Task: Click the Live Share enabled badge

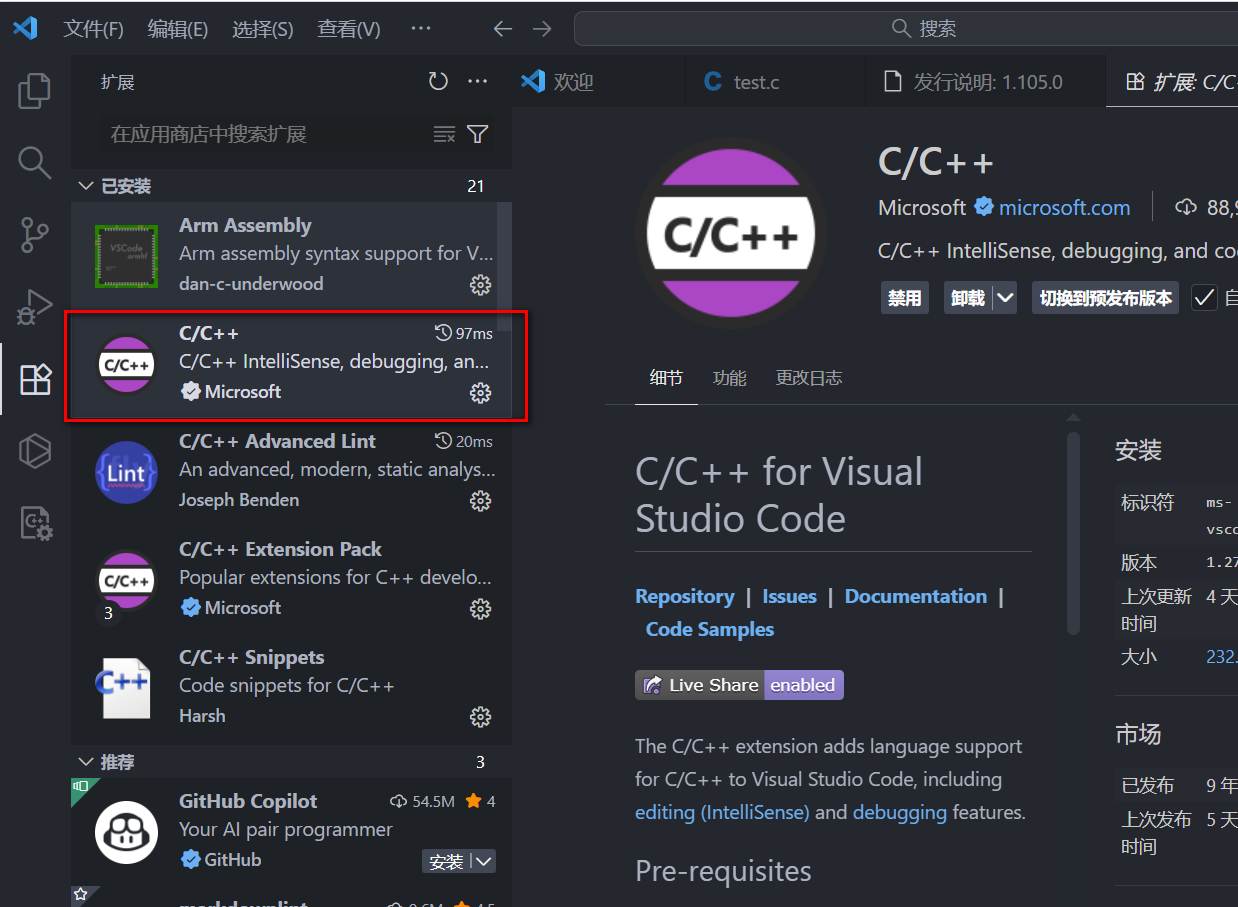Action: pyautogui.click(x=739, y=685)
